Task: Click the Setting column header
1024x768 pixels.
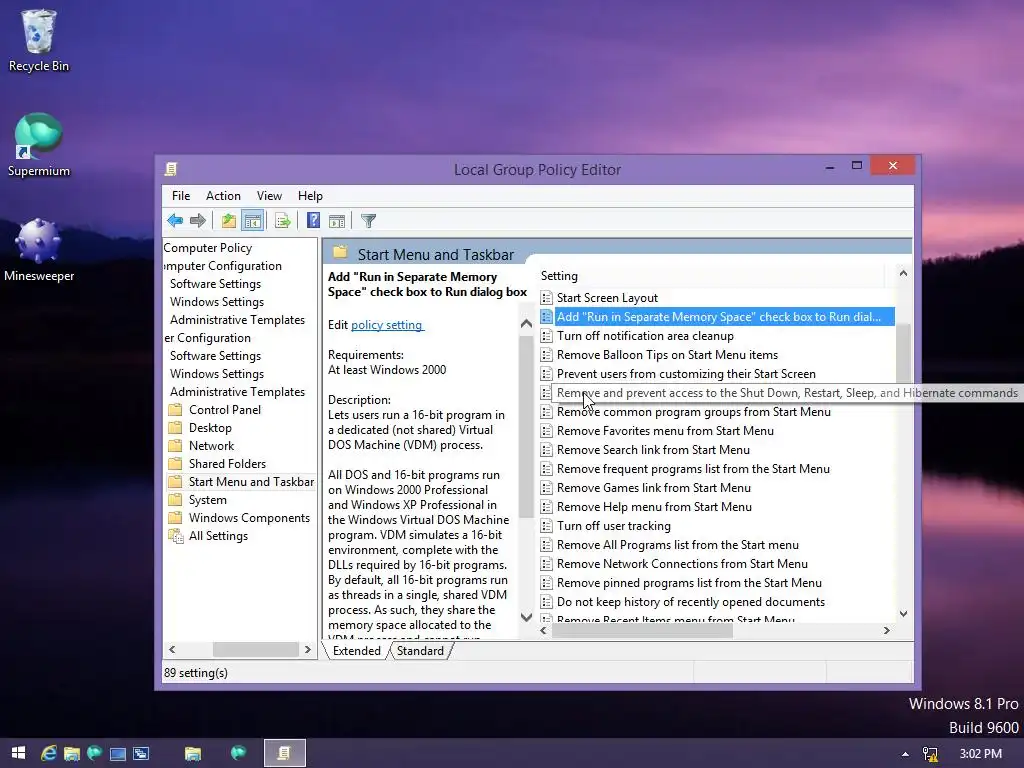Action: (711, 276)
